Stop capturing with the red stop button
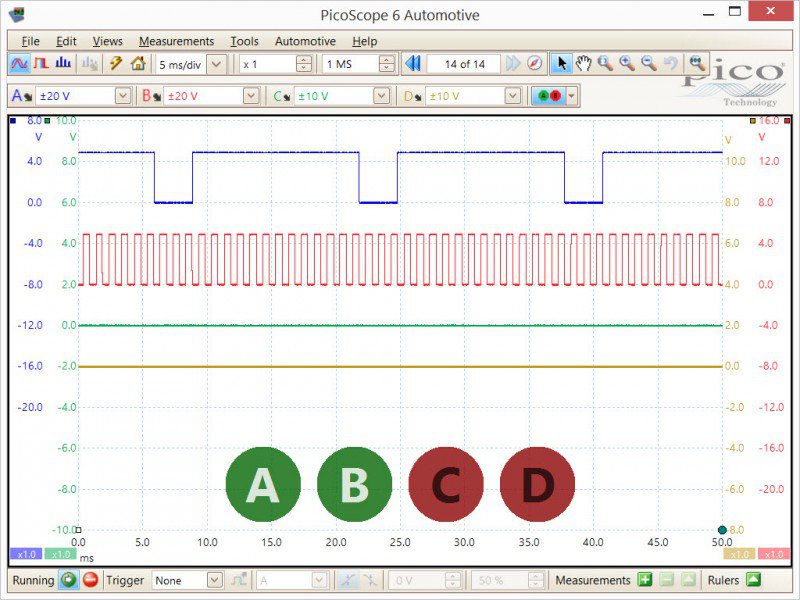 click(x=88, y=580)
